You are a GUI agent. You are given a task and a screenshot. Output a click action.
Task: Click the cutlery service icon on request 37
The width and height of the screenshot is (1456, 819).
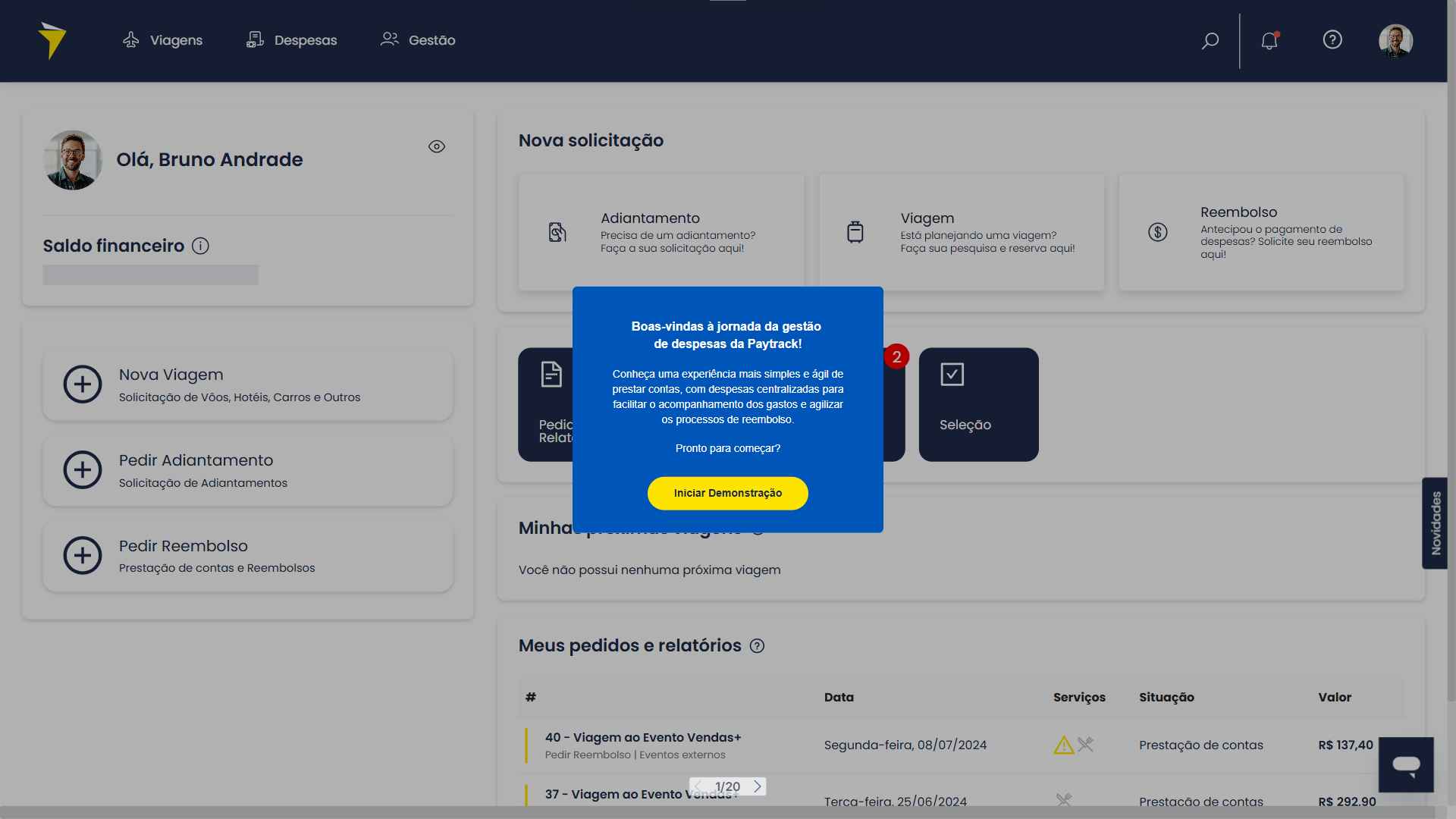(x=1064, y=799)
